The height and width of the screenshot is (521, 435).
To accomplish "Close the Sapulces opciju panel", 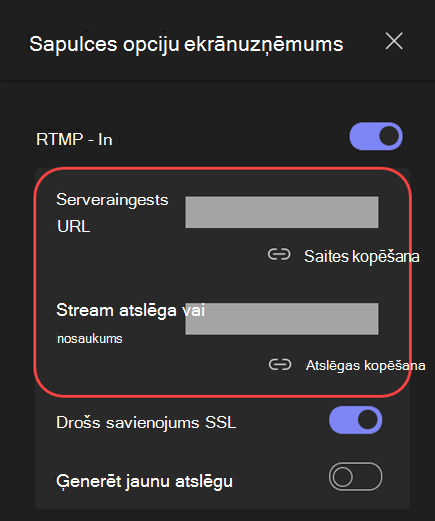I will (x=394, y=41).
